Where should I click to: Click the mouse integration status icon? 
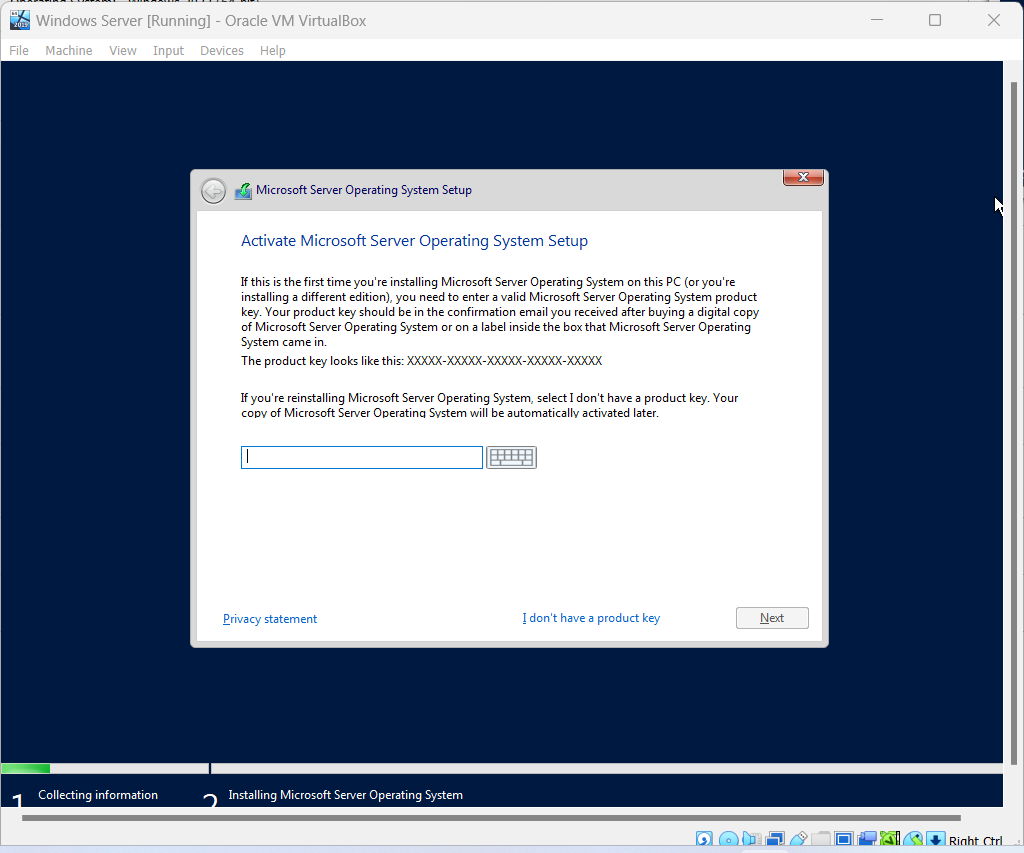point(913,839)
